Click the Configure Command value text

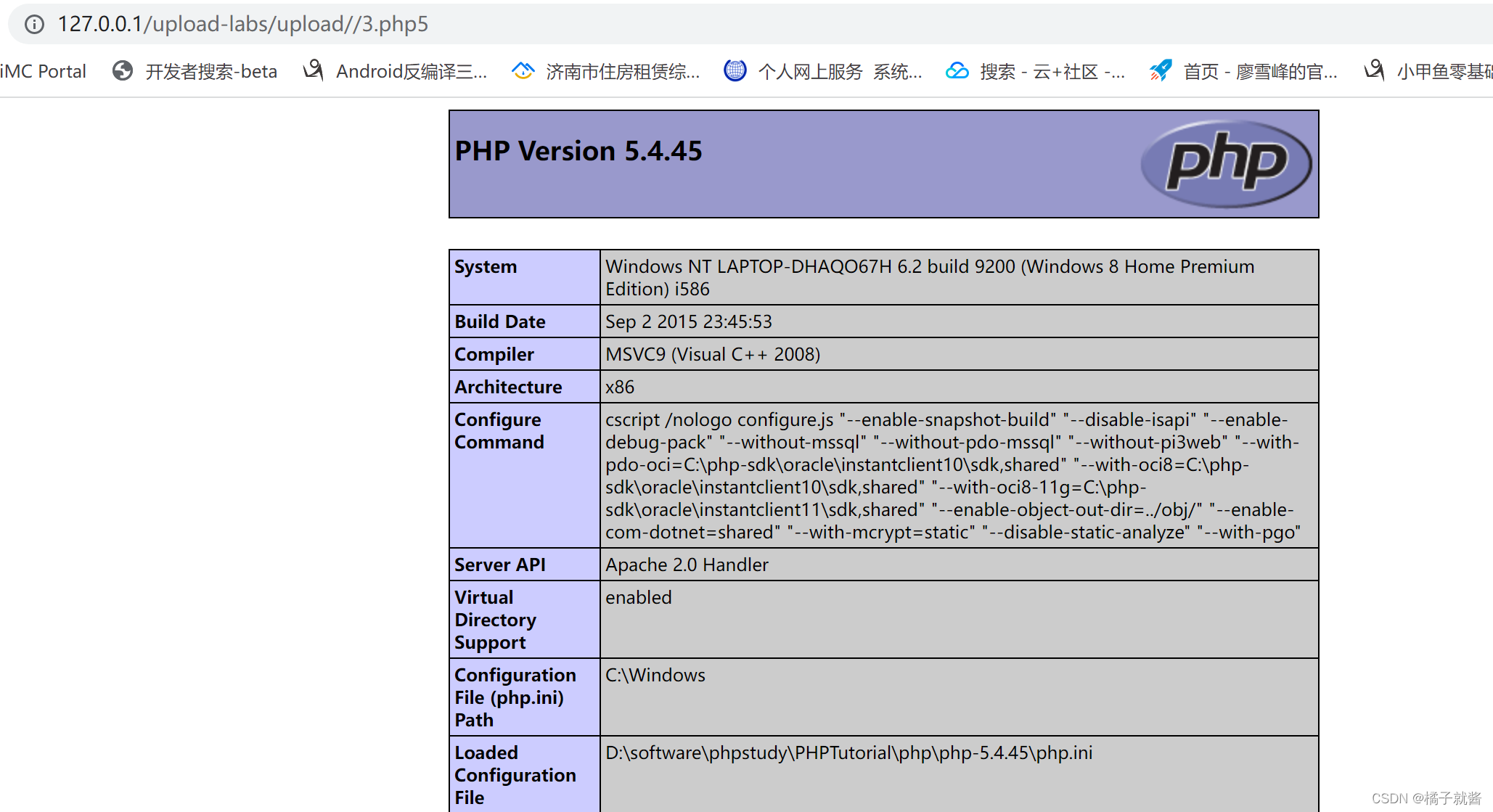952,475
